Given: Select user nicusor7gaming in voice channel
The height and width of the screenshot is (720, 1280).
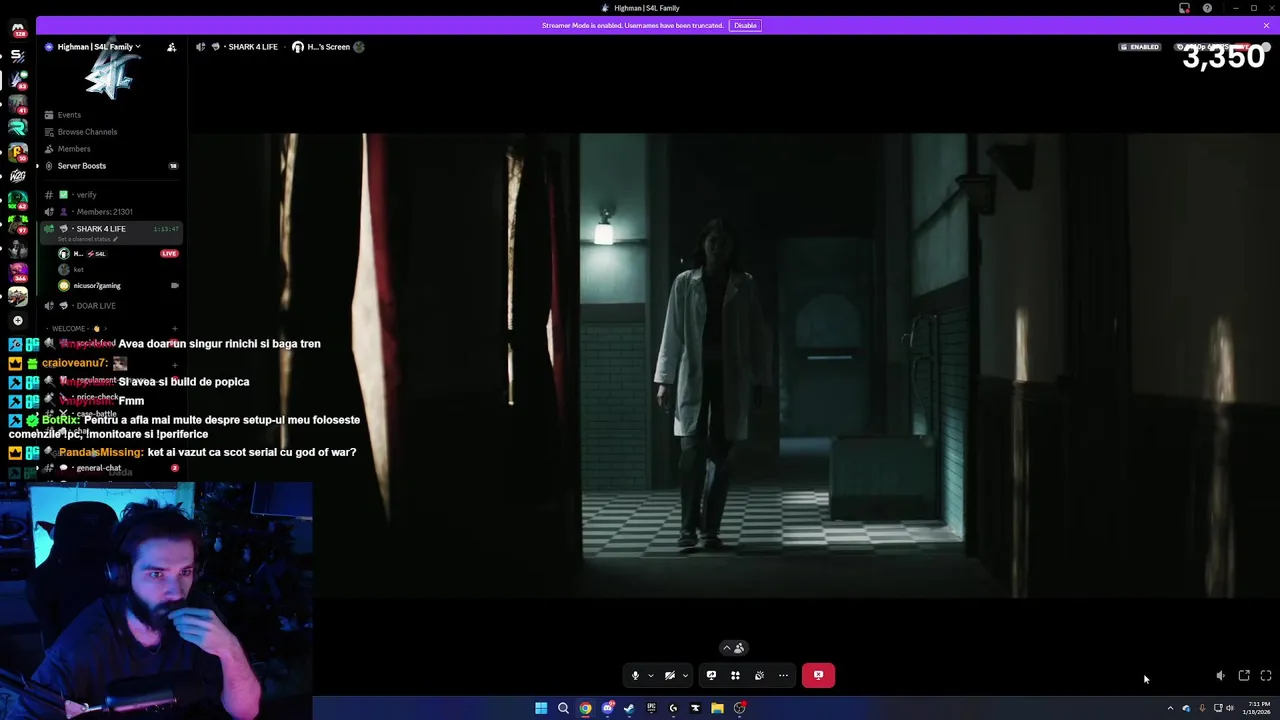Looking at the screenshot, I should click(x=118, y=286).
